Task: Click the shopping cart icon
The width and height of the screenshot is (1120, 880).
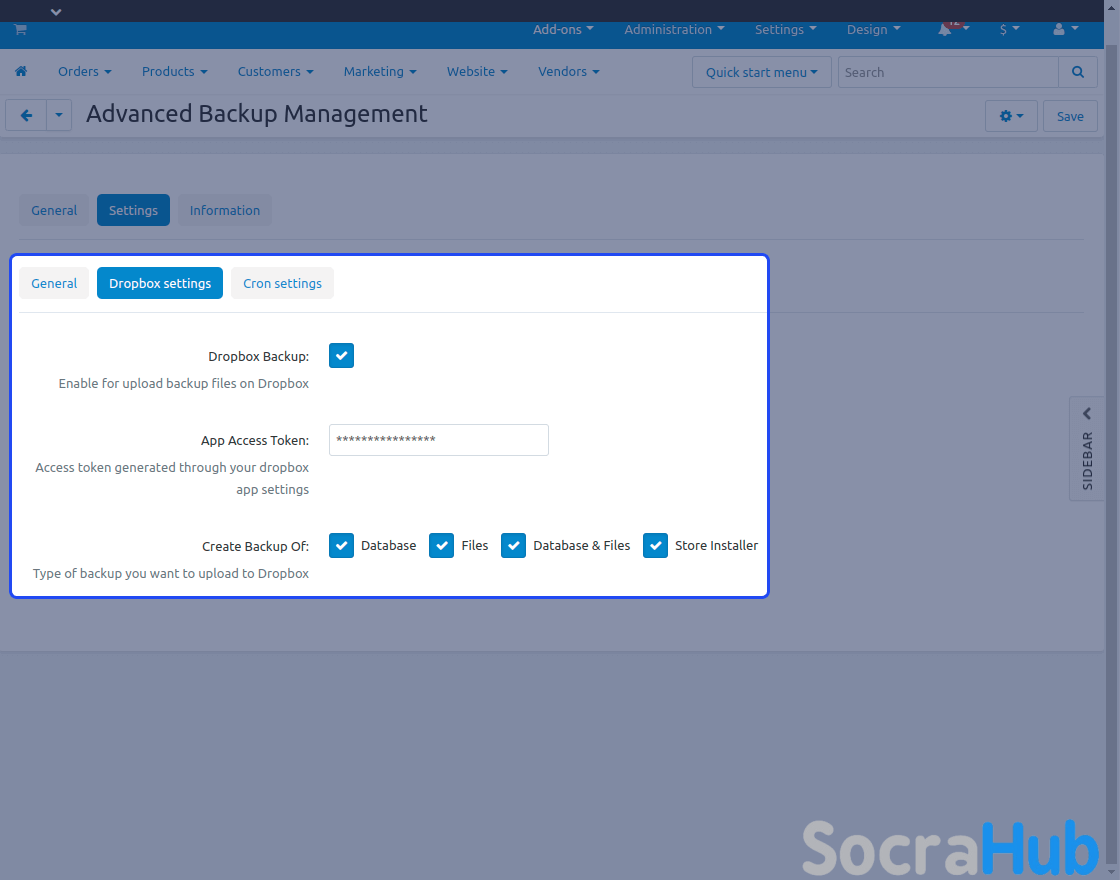Action: 20,30
